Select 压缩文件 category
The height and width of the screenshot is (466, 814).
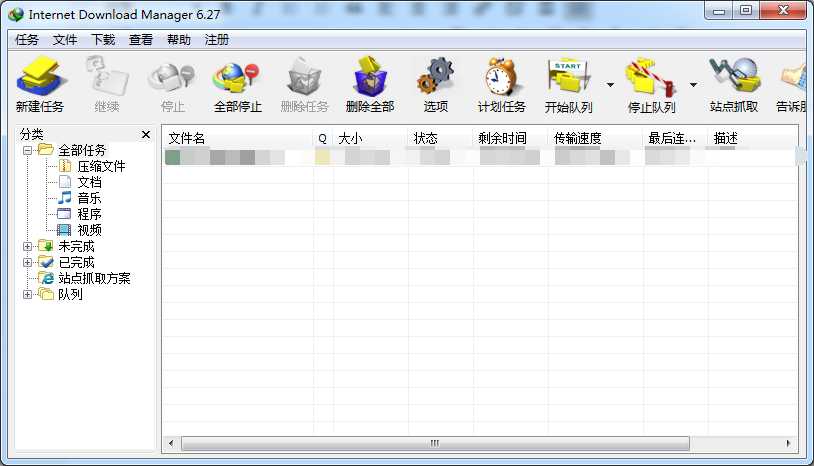(x=92, y=166)
